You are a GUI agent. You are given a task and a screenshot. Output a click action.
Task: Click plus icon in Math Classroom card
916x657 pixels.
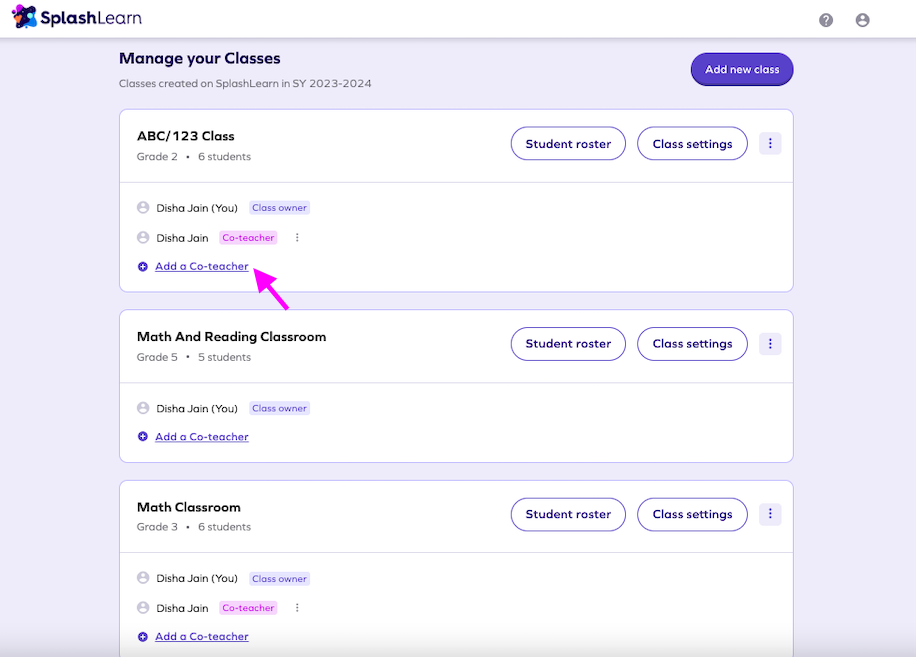pos(143,637)
